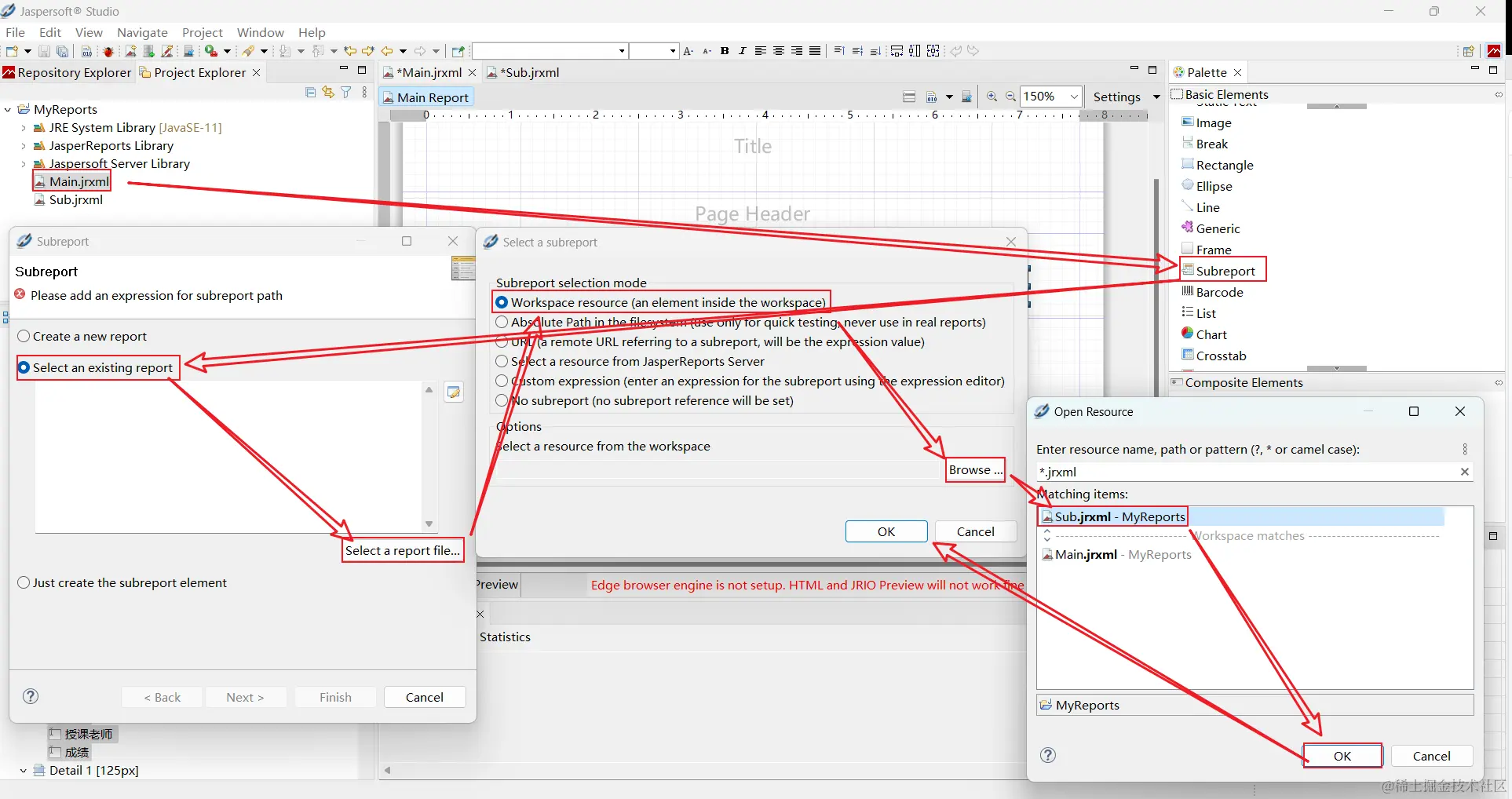
Task: Click the Browse ... button
Action: tap(975, 470)
